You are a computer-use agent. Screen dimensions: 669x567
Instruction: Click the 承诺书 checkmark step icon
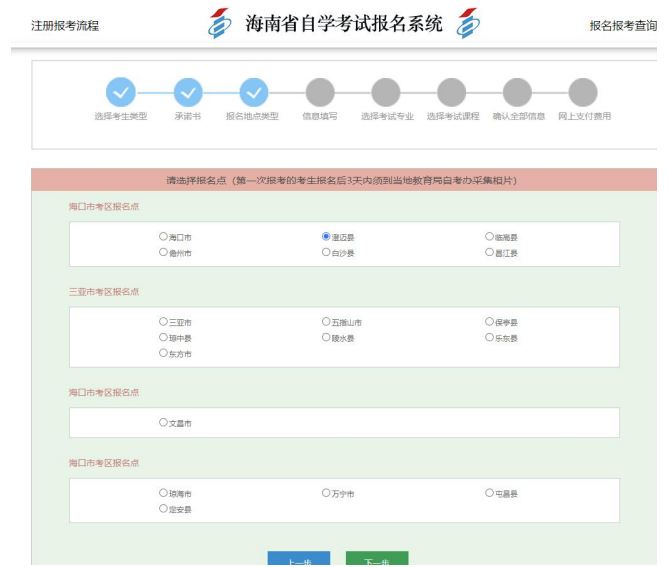188,93
